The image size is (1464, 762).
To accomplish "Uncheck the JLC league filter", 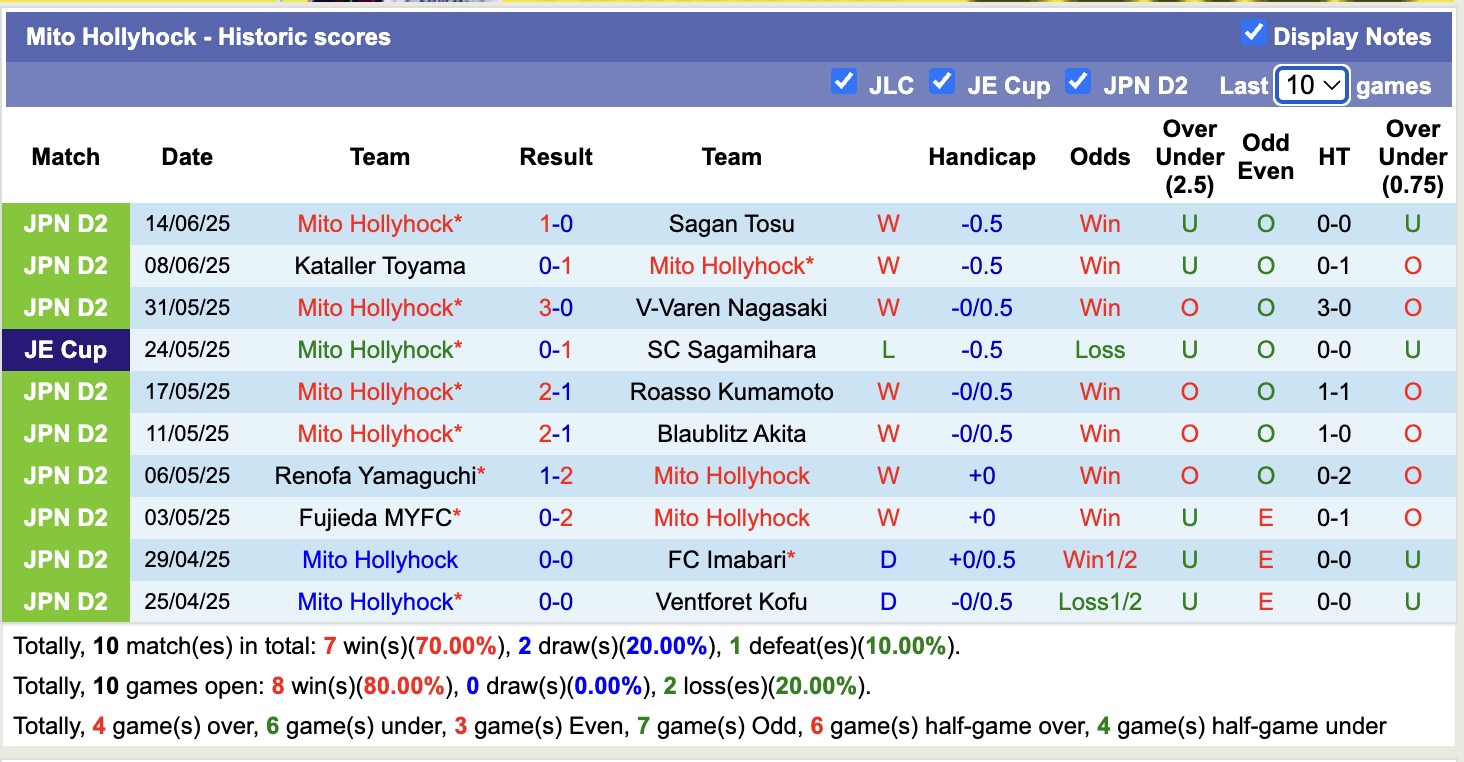I will pos(844,81).
